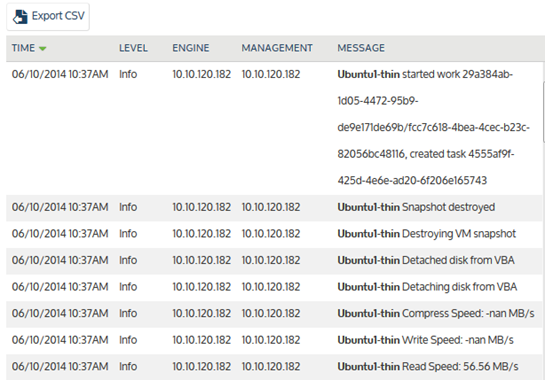The image size is (545, 380).
Task: Click the Info level in the 'Write Speed' row
Action: click(x=128, y=340)
